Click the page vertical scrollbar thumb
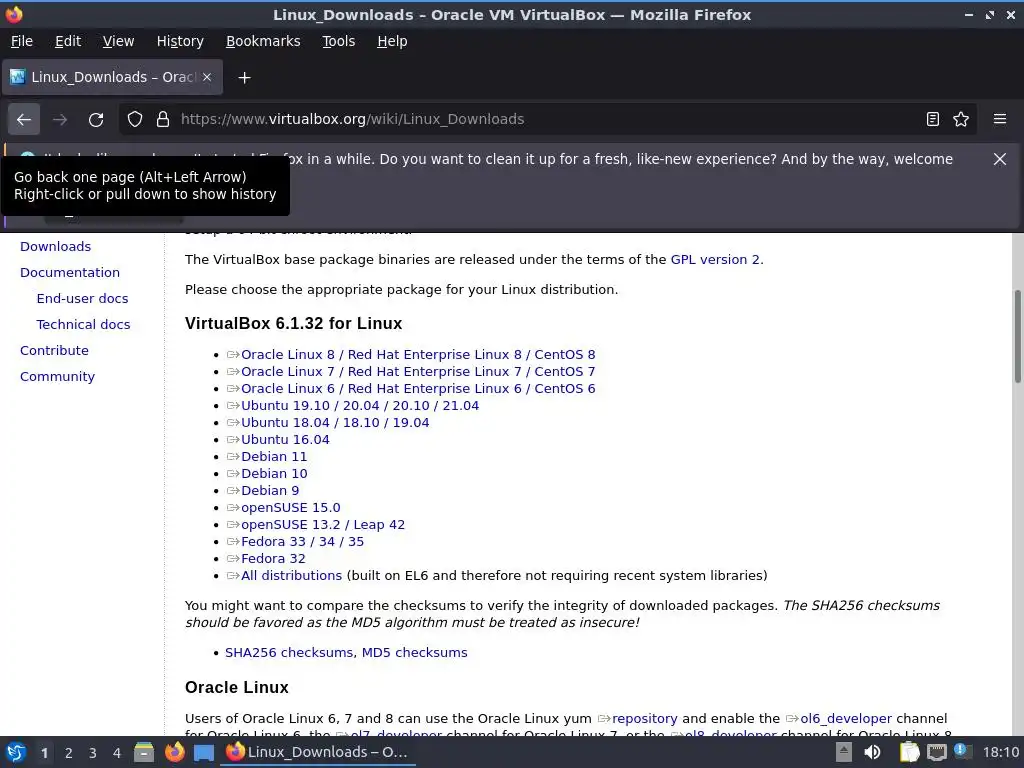Image resolution: width=1024 pixels, height=768 pixels. coord(1017,336)
